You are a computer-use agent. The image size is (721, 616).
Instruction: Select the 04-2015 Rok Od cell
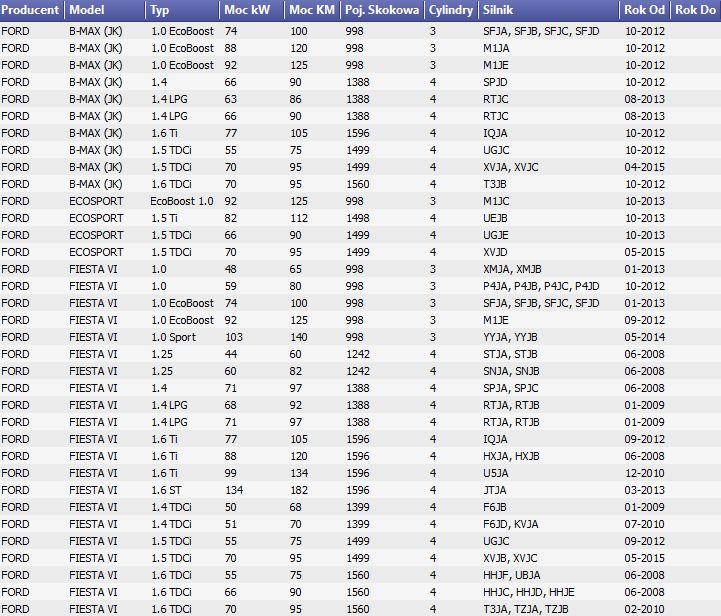pos(644,167)
